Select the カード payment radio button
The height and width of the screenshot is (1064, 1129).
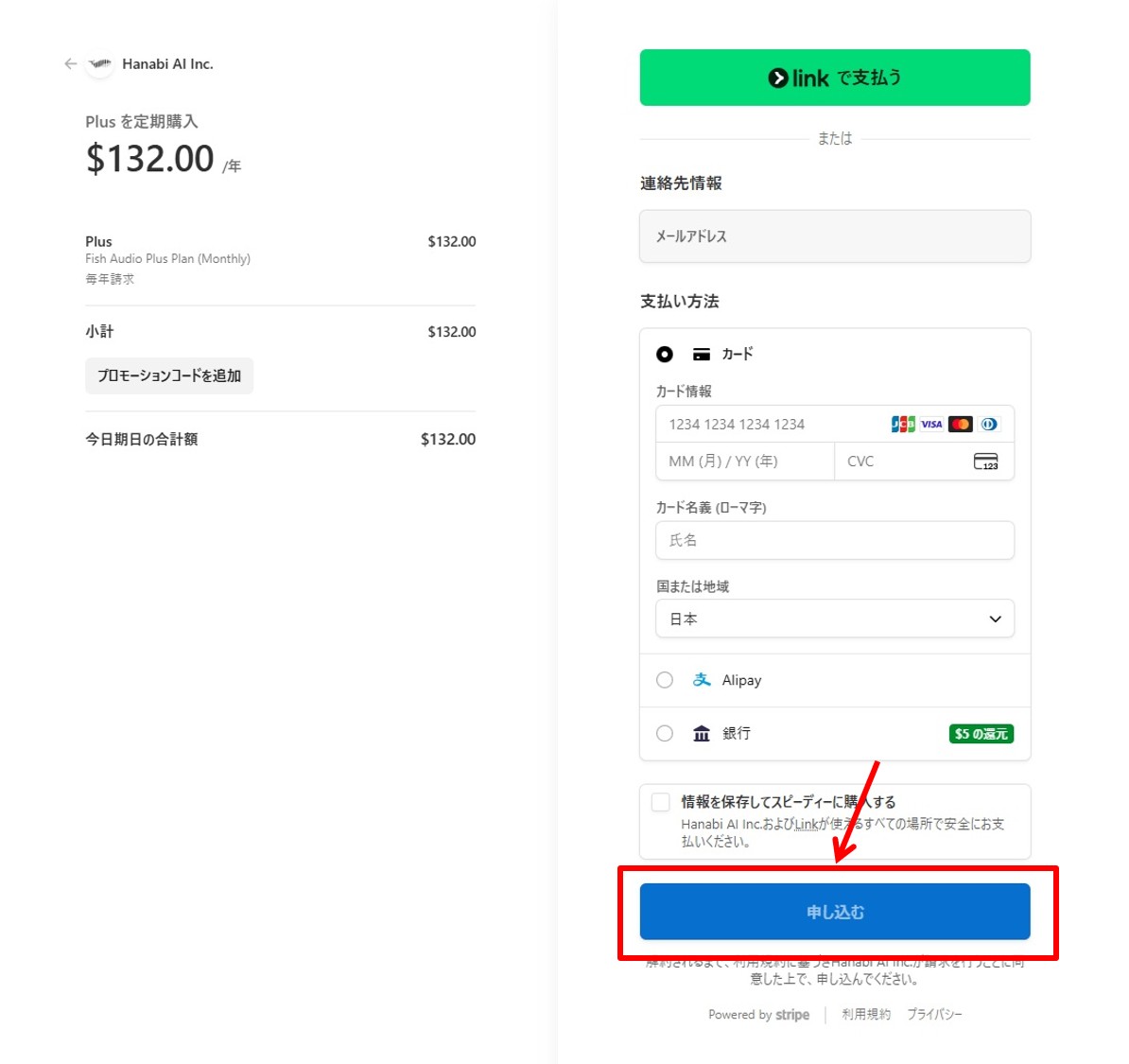[x=665, y=354]
